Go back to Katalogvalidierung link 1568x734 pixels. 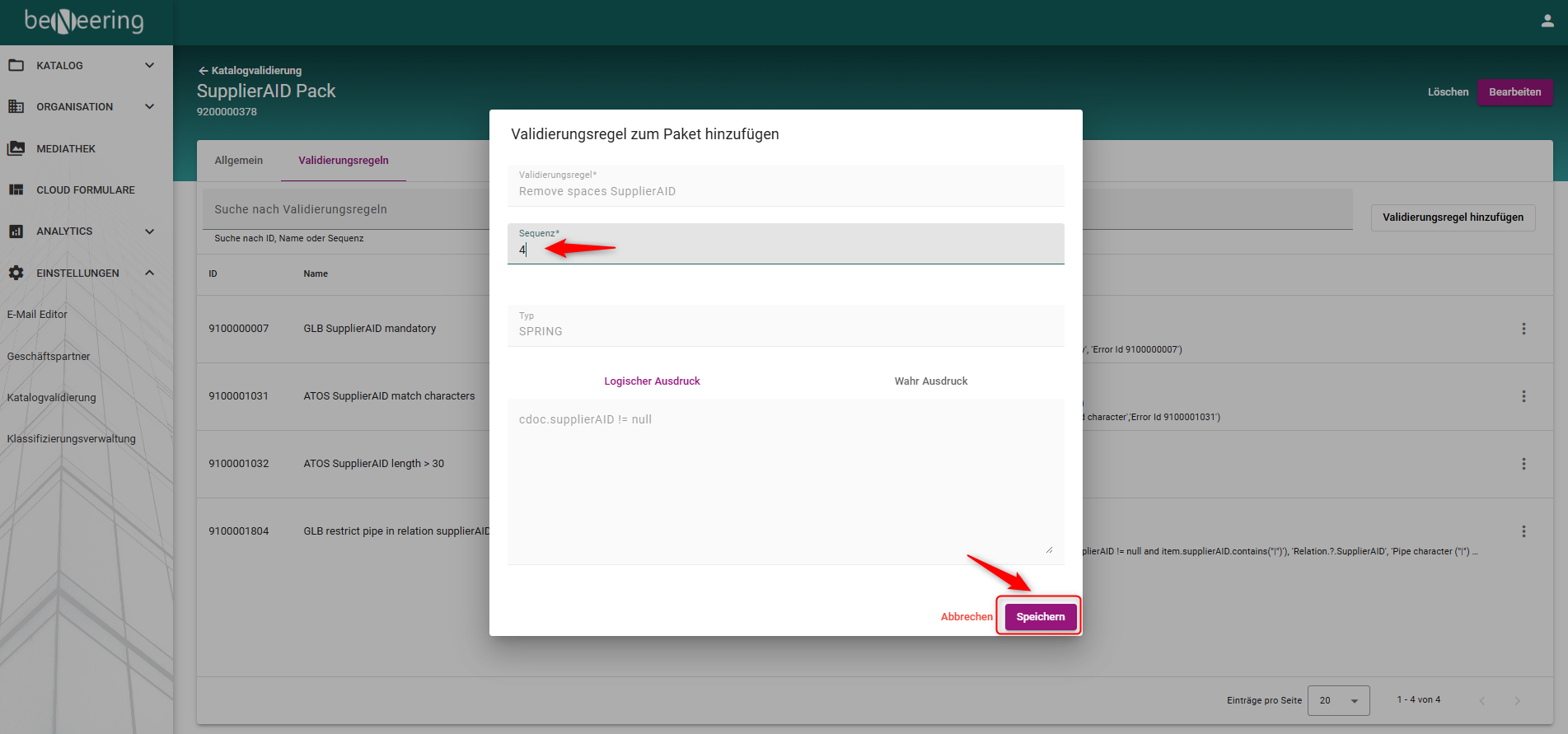[x=250, y=71]
